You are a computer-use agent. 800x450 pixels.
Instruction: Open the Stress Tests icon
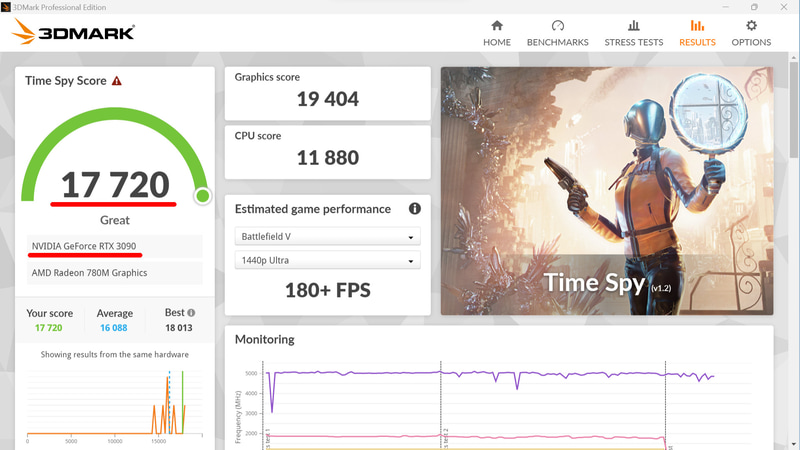click(x=634, y=26)
